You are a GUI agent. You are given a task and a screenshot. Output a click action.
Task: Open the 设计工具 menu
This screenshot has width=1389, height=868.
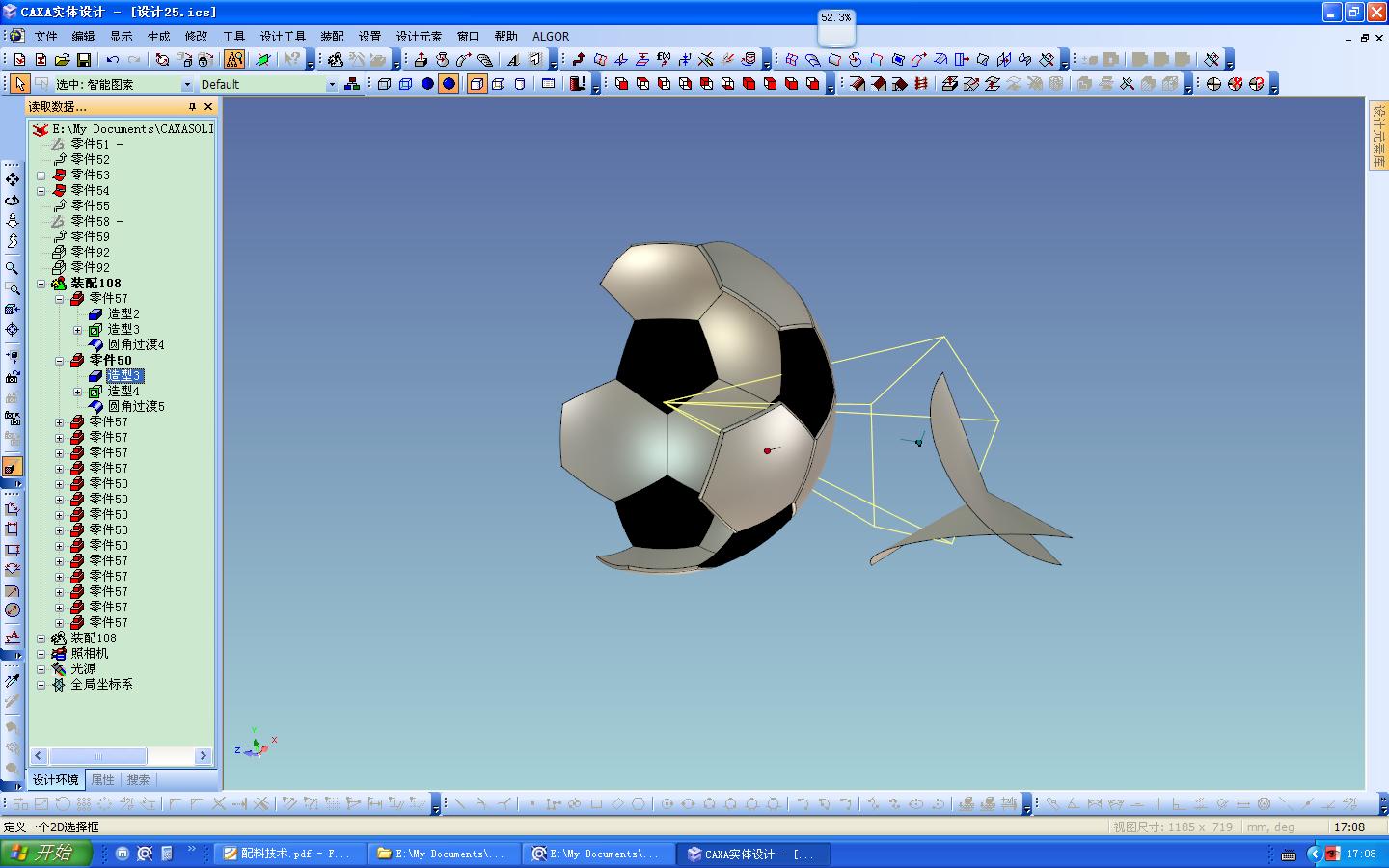coord(283,36)
